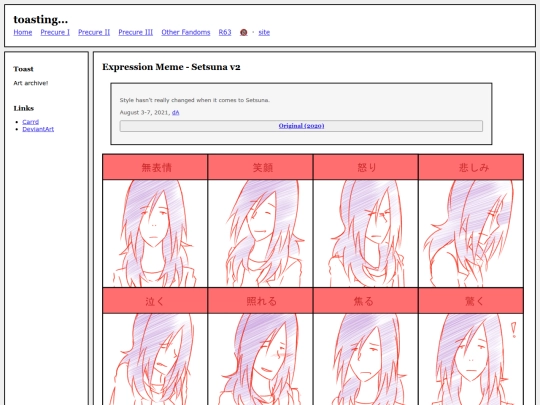Click the 笑顔 smiling face drawing

260,233
